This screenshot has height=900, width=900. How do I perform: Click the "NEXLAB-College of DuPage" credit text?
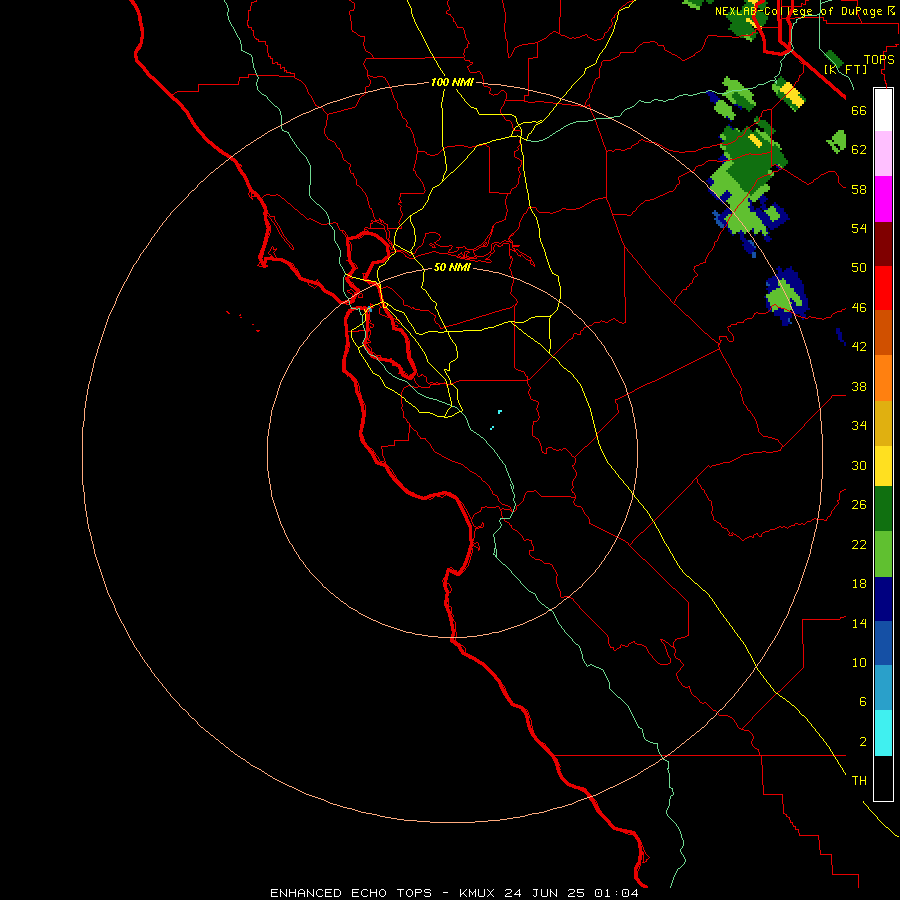click(x=798, y=11)
